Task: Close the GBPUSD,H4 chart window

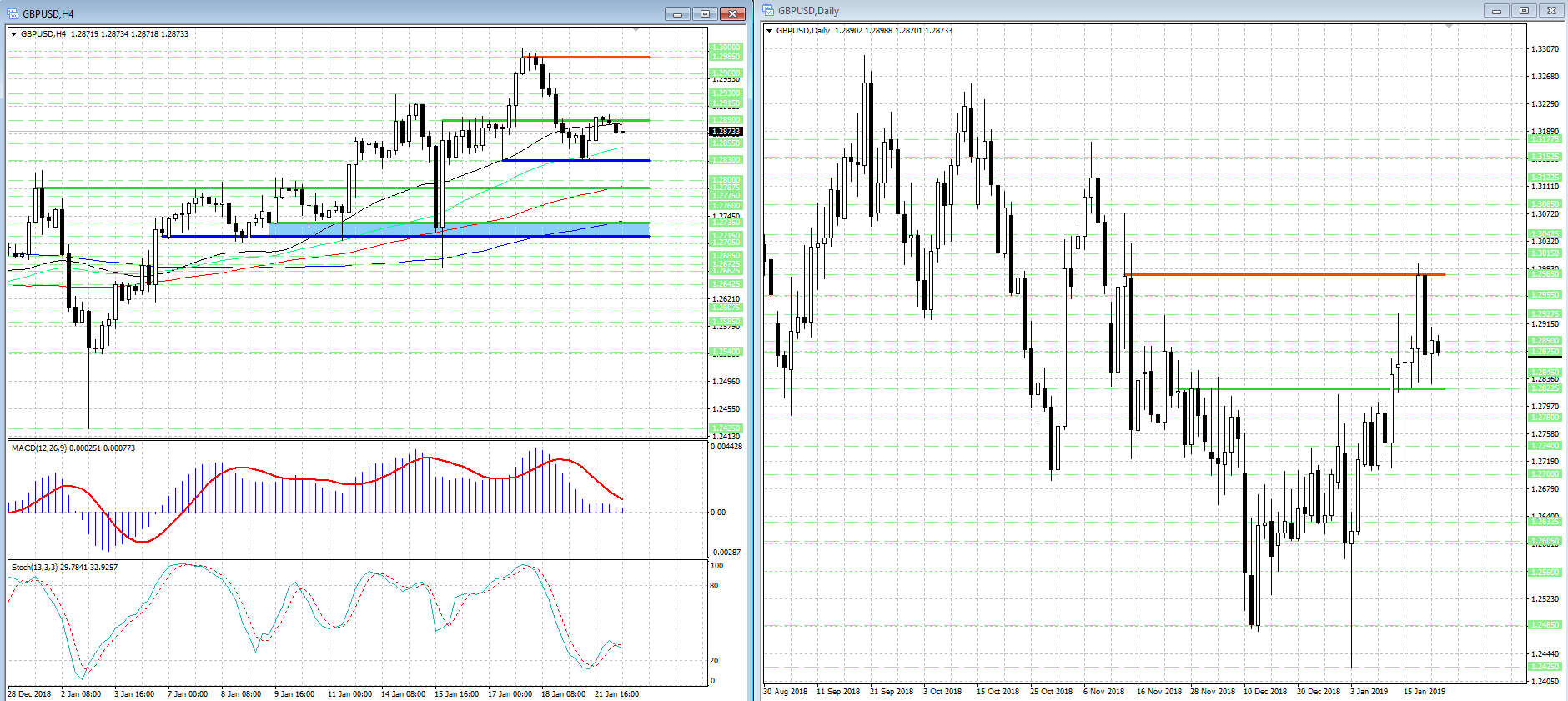Action: (x=732, y=13)
